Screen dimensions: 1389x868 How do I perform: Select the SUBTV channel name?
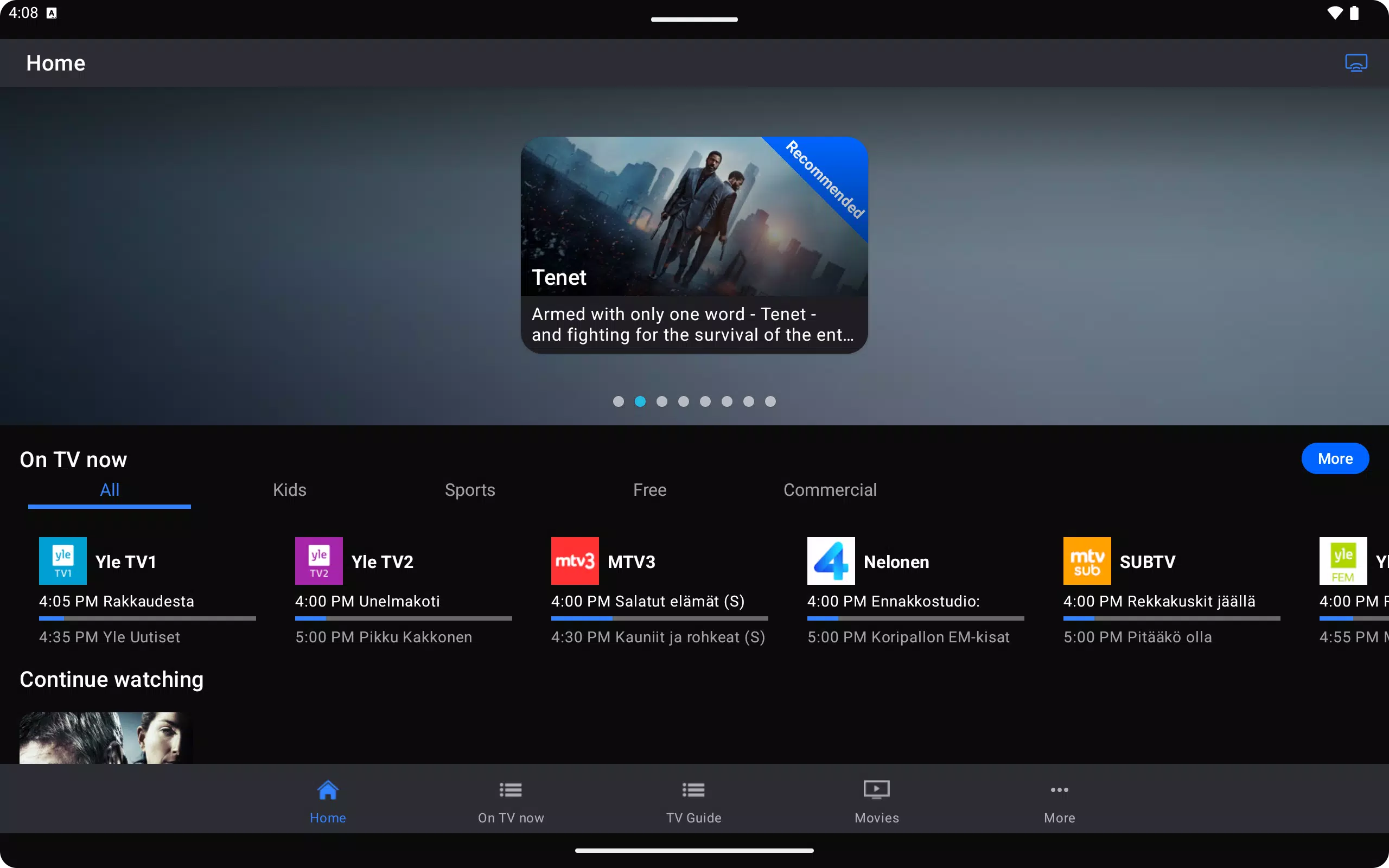(1148, 561)
